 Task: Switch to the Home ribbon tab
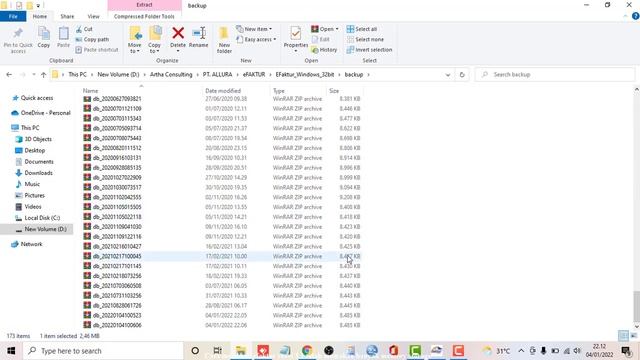point(40,16)
